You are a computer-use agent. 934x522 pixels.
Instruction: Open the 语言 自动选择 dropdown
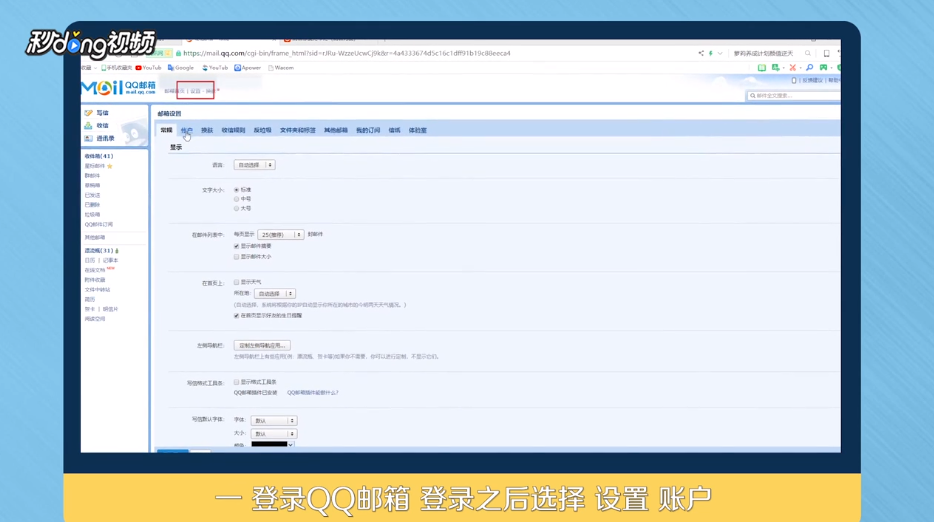click(x=254, y=165)
